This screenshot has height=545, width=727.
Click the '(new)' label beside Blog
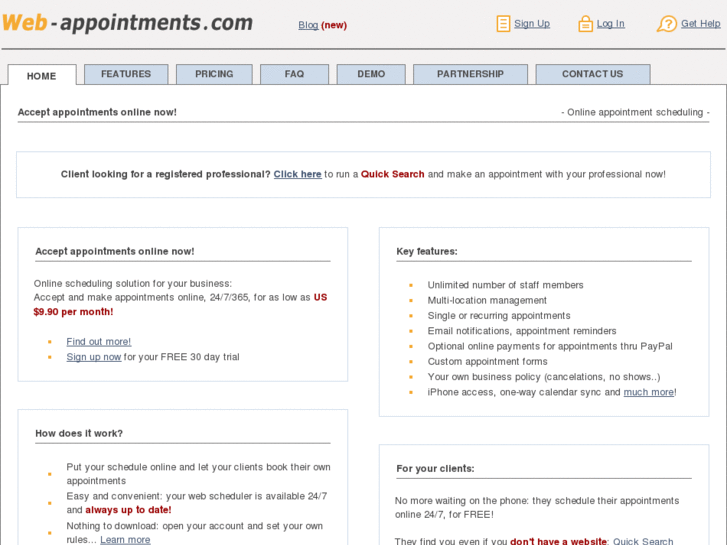pos(334,25)
